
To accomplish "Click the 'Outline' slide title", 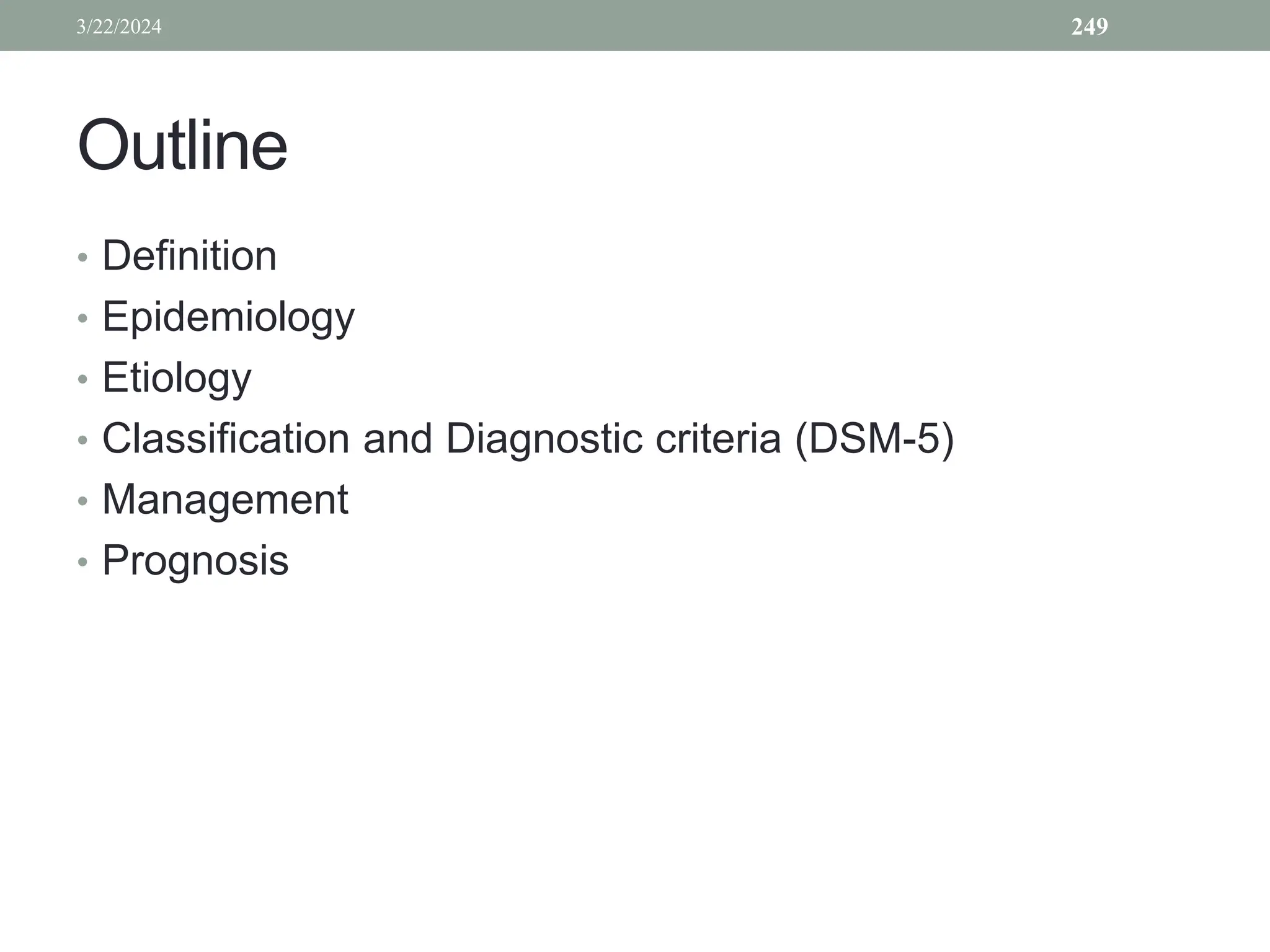I will (182, 146).
